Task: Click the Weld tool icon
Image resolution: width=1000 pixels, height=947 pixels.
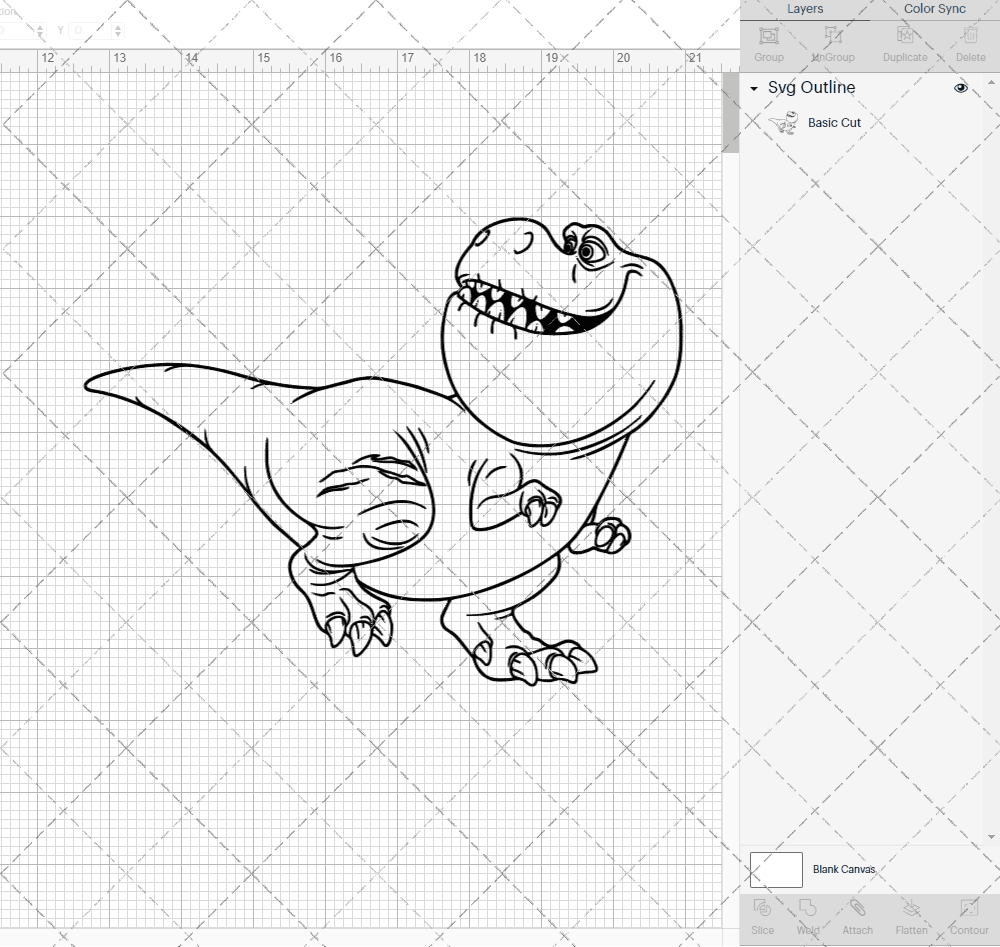Action: 807,908
